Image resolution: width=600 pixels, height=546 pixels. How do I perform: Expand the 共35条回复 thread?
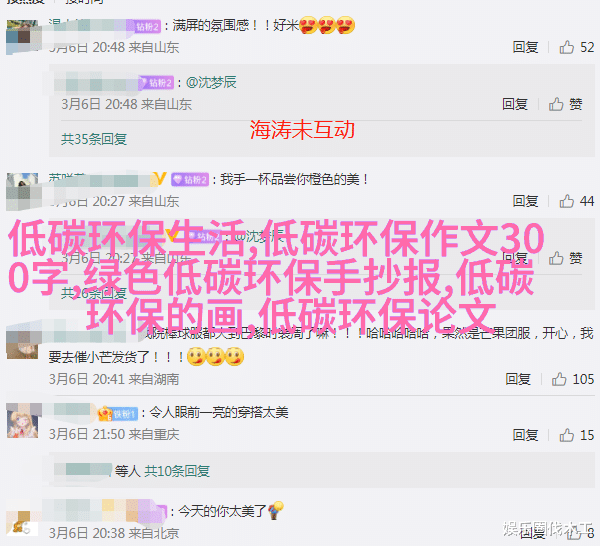click(94, 139)
